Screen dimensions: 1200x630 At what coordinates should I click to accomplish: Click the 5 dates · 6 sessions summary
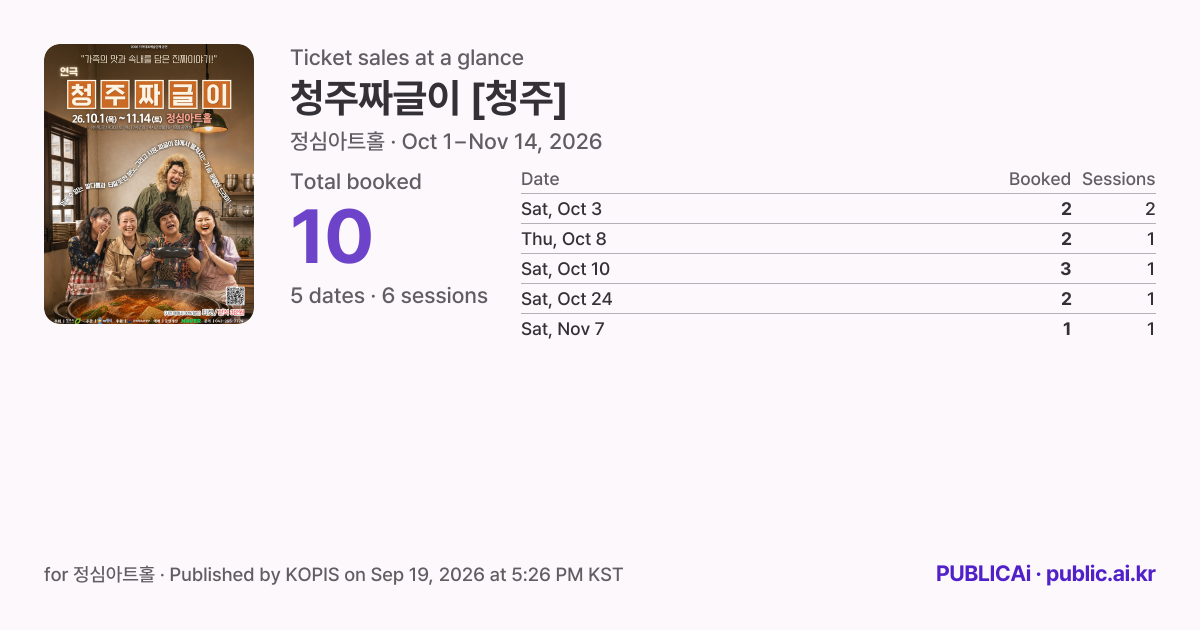[389, 296]
